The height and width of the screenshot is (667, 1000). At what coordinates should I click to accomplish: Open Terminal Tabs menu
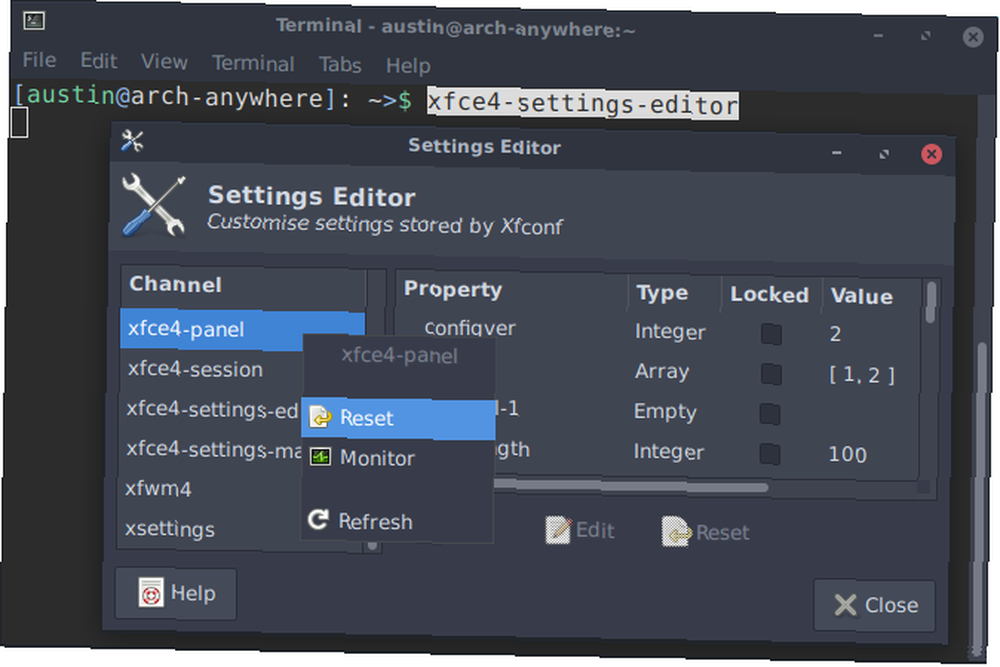tap(340, 64)
